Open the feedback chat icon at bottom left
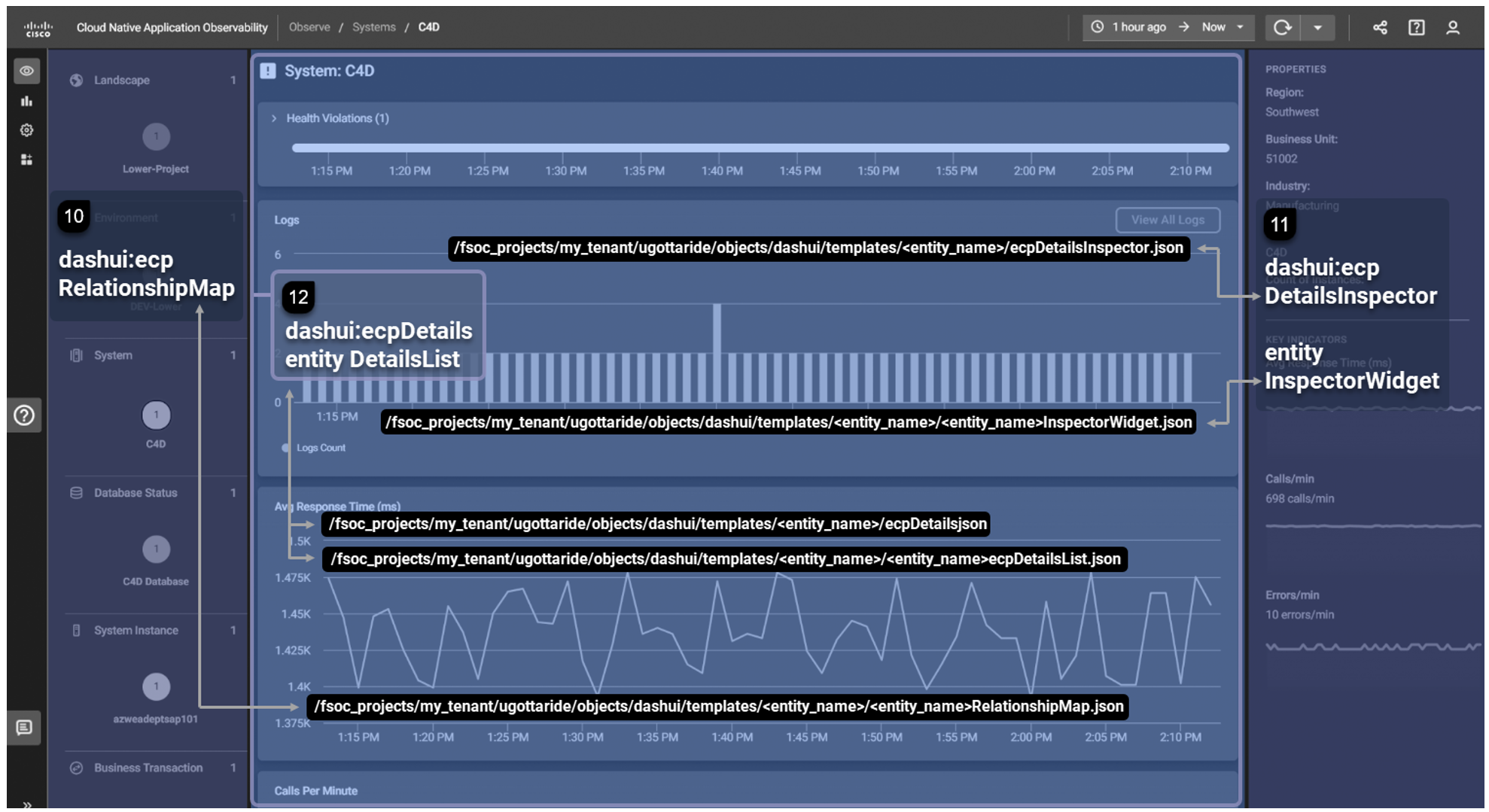The image size is (1489, 812). tap(24, 728)
